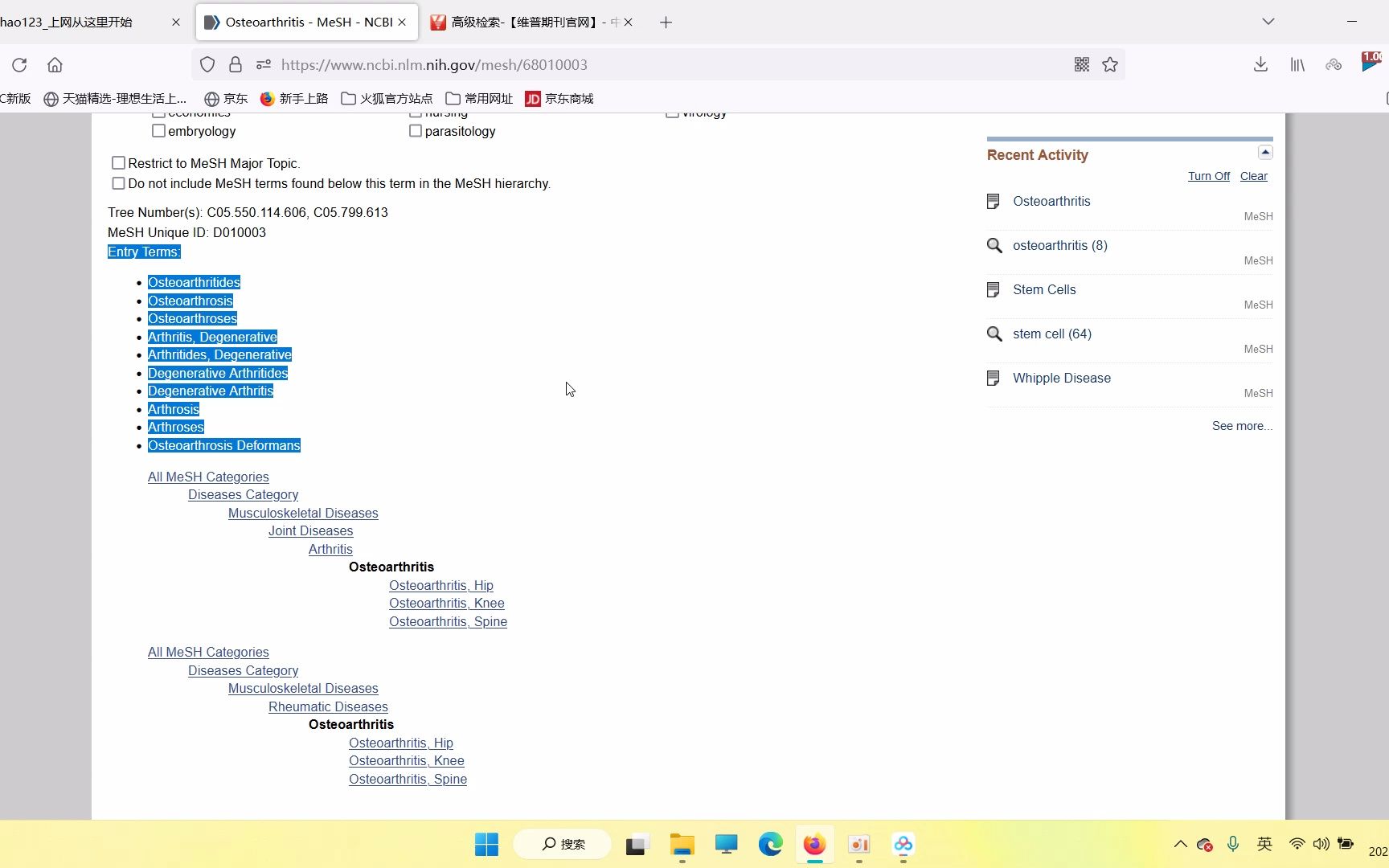Viewport: 1389px width, 868px height.
Task: Open the downloads panel
Action: click(x=1260, y=65)
